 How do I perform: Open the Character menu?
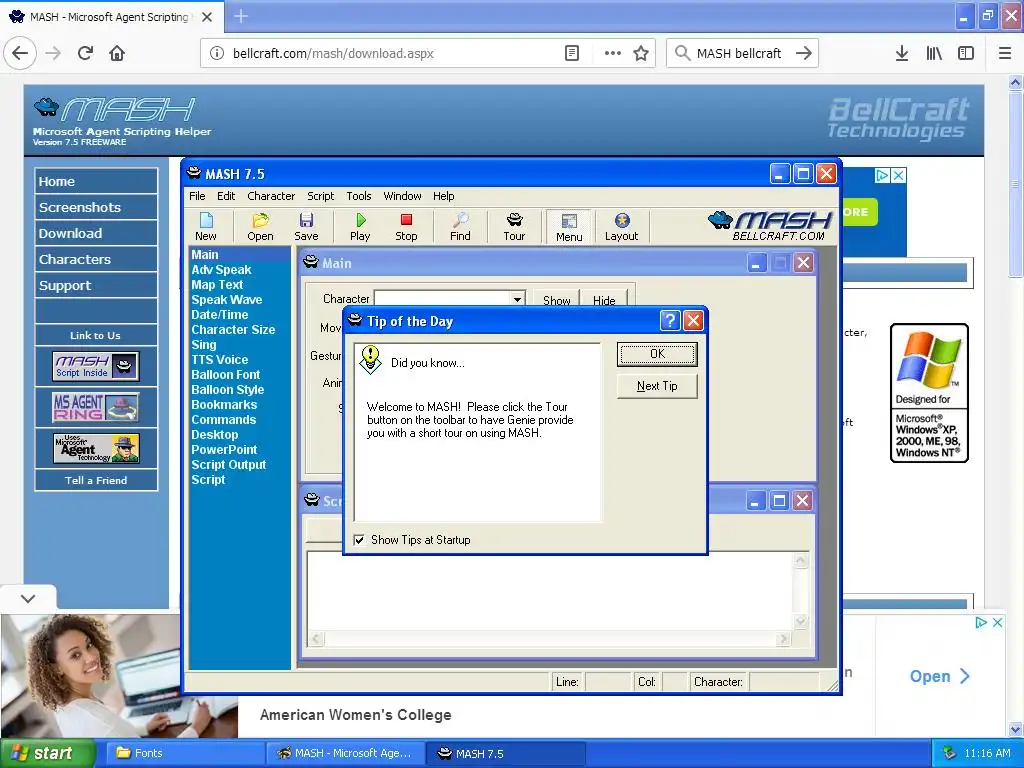(271, 196)
